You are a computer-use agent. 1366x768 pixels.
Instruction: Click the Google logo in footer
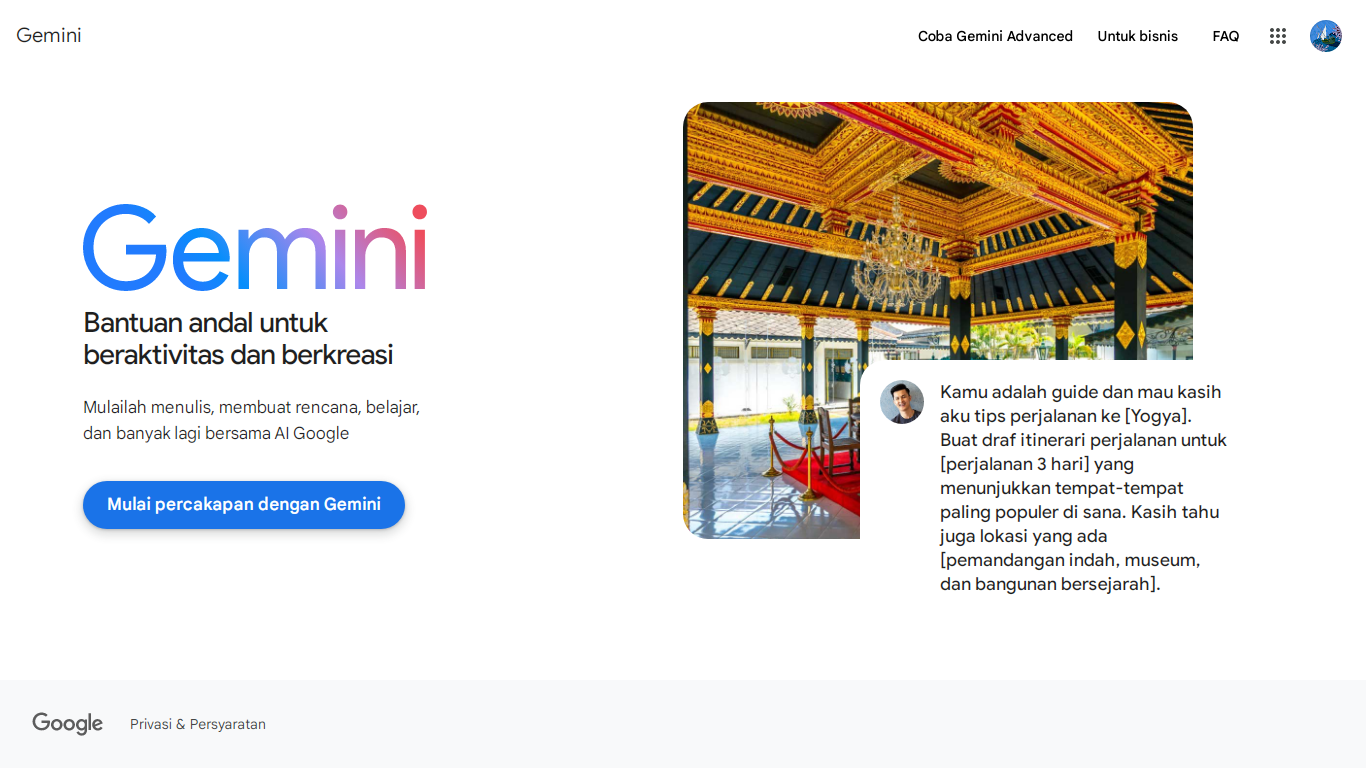point(67,724)
